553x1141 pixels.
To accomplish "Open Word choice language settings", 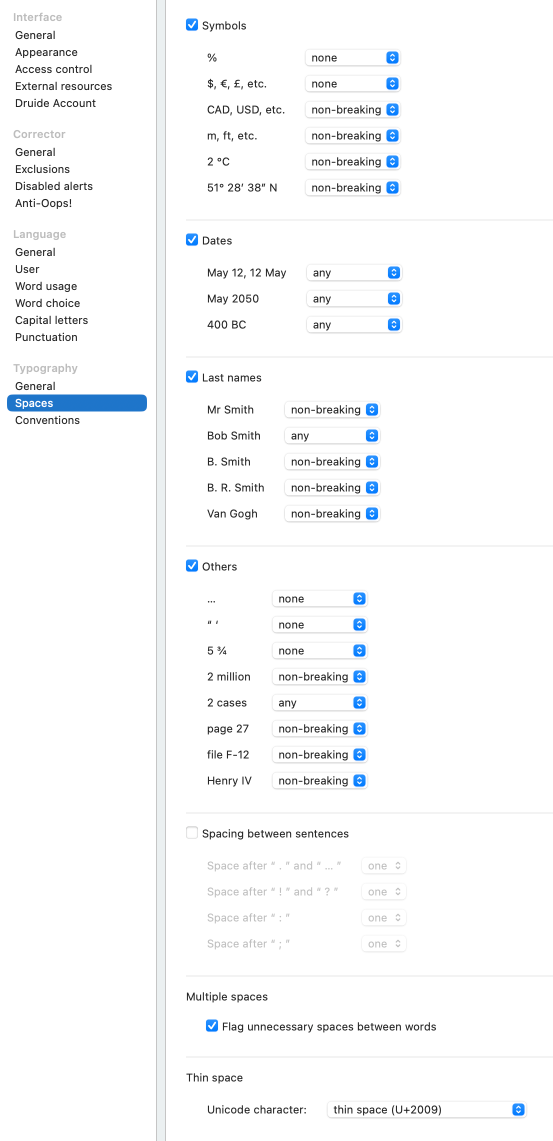I will click(x=47, y=303).
